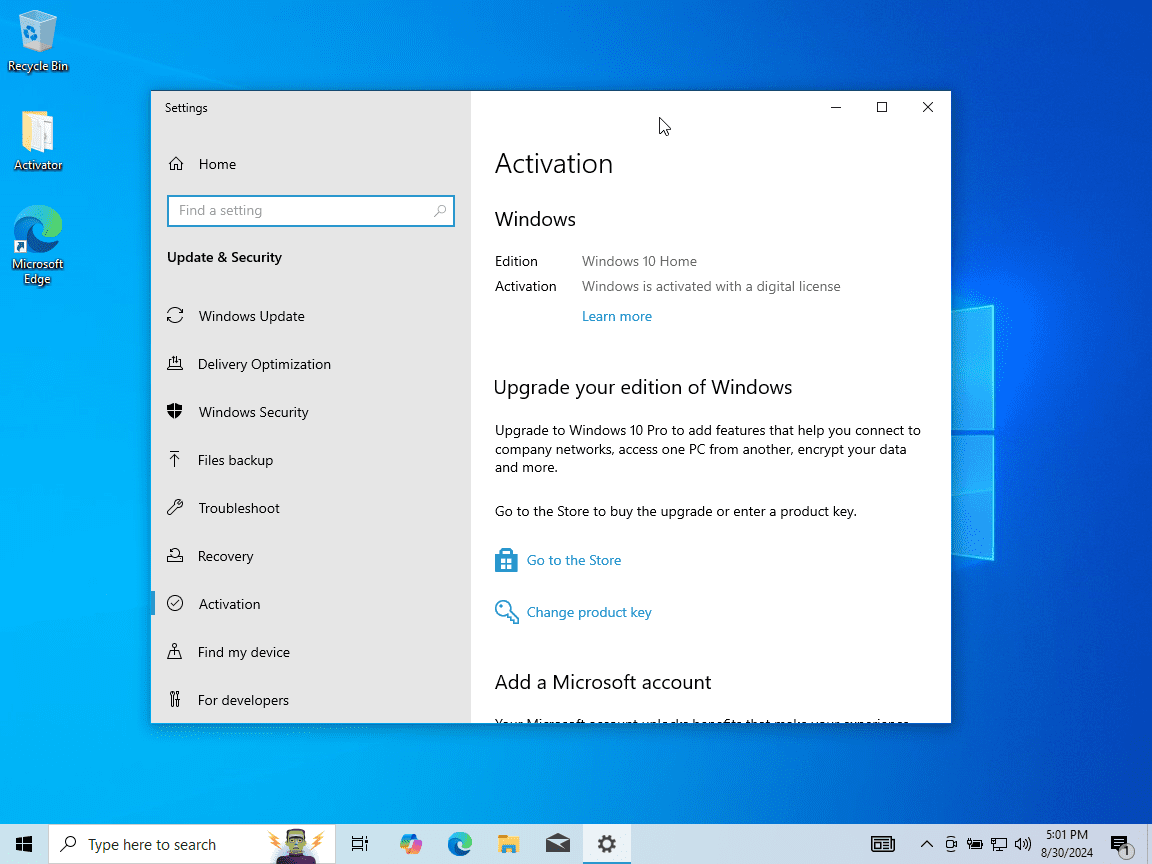
Task: Open News and interests widget
Action: [882, 844]
